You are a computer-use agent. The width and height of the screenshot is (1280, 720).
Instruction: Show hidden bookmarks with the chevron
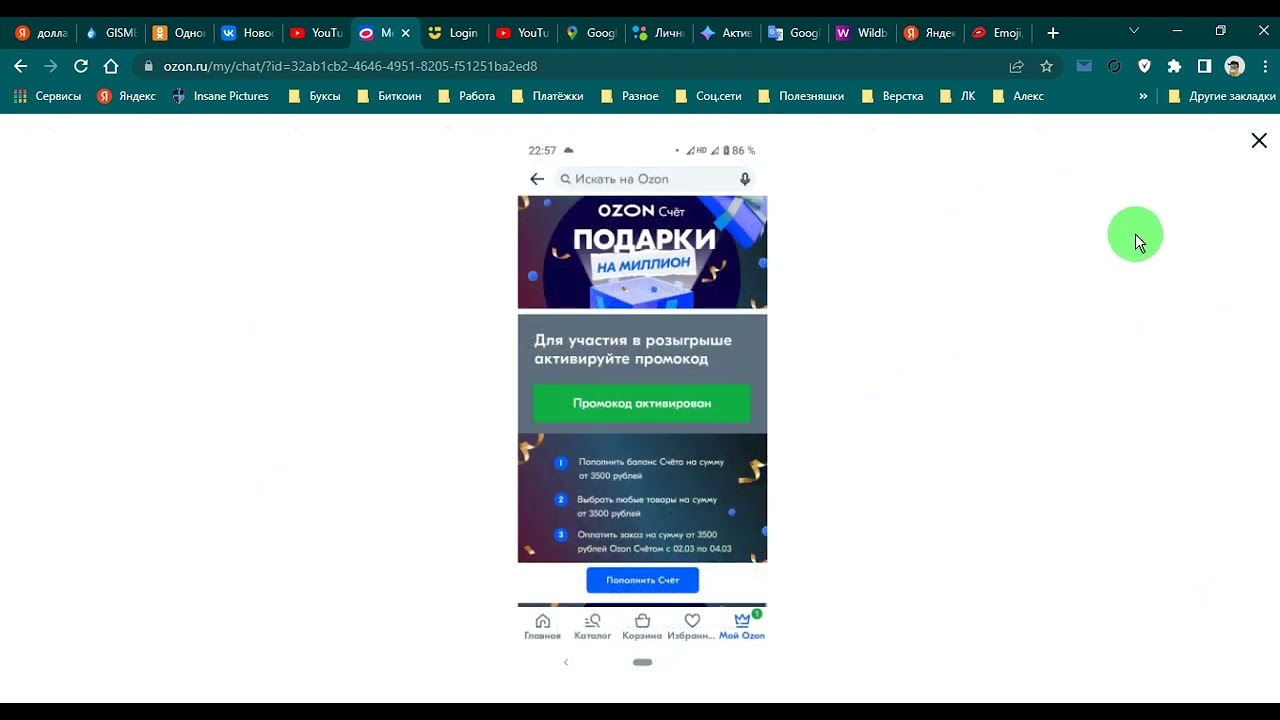click(x=1143, y=96)
